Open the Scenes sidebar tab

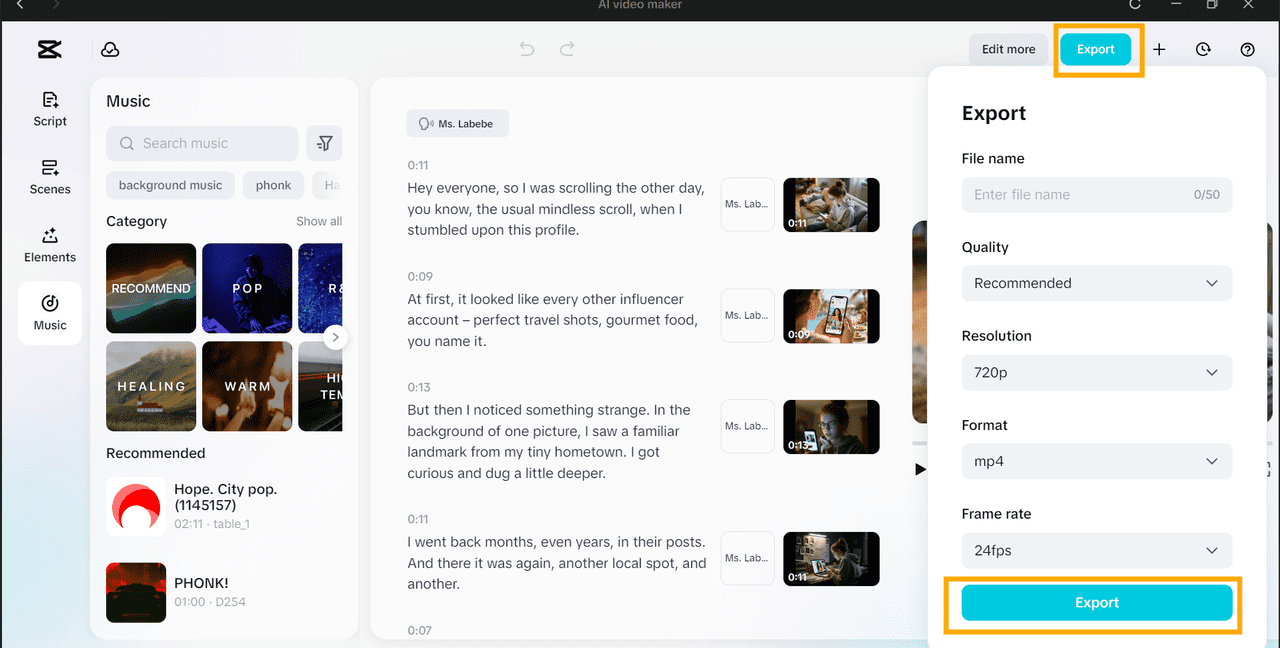click(50, 177)
